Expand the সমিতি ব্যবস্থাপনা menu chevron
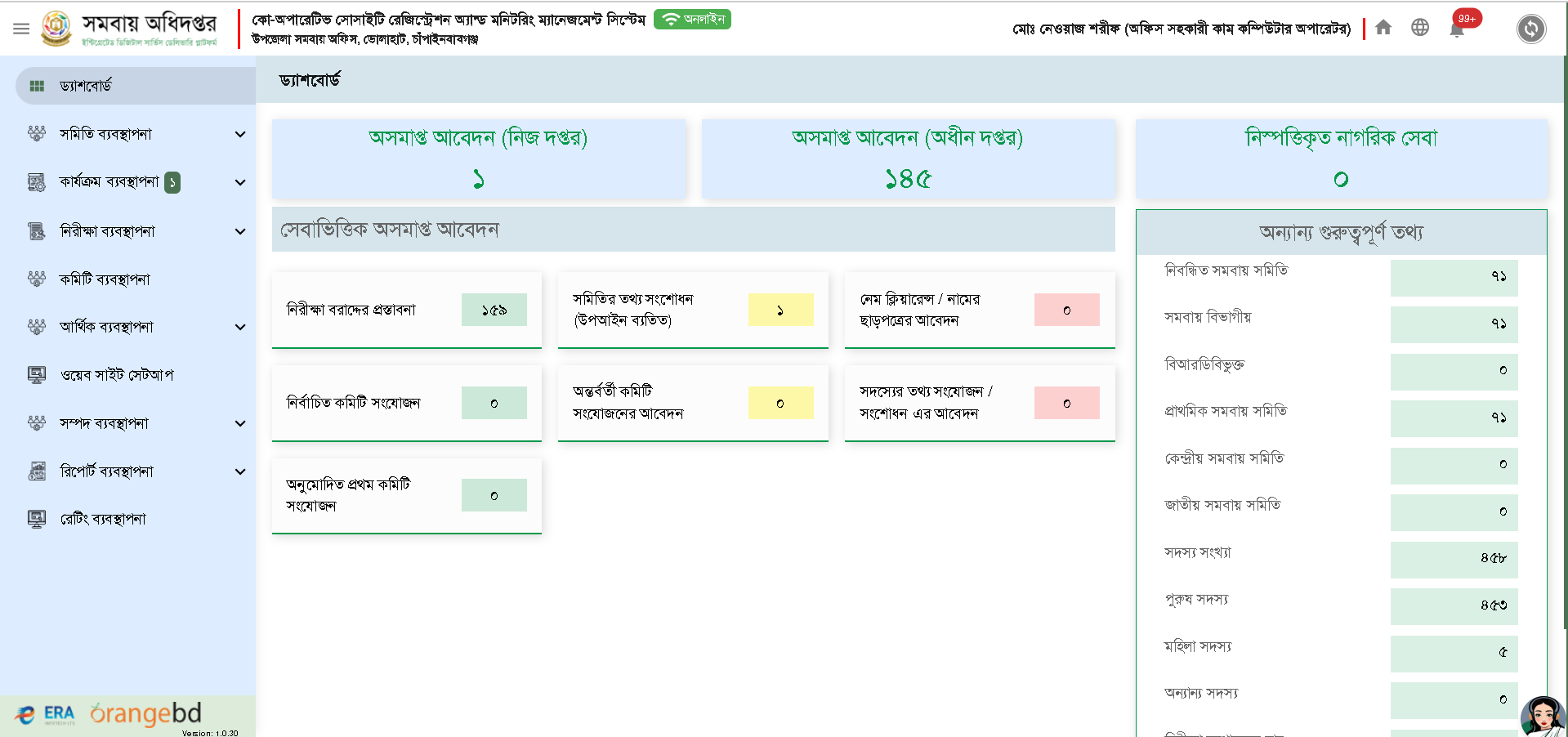This screenshot has width=1568, height=737. click(240, 134)
